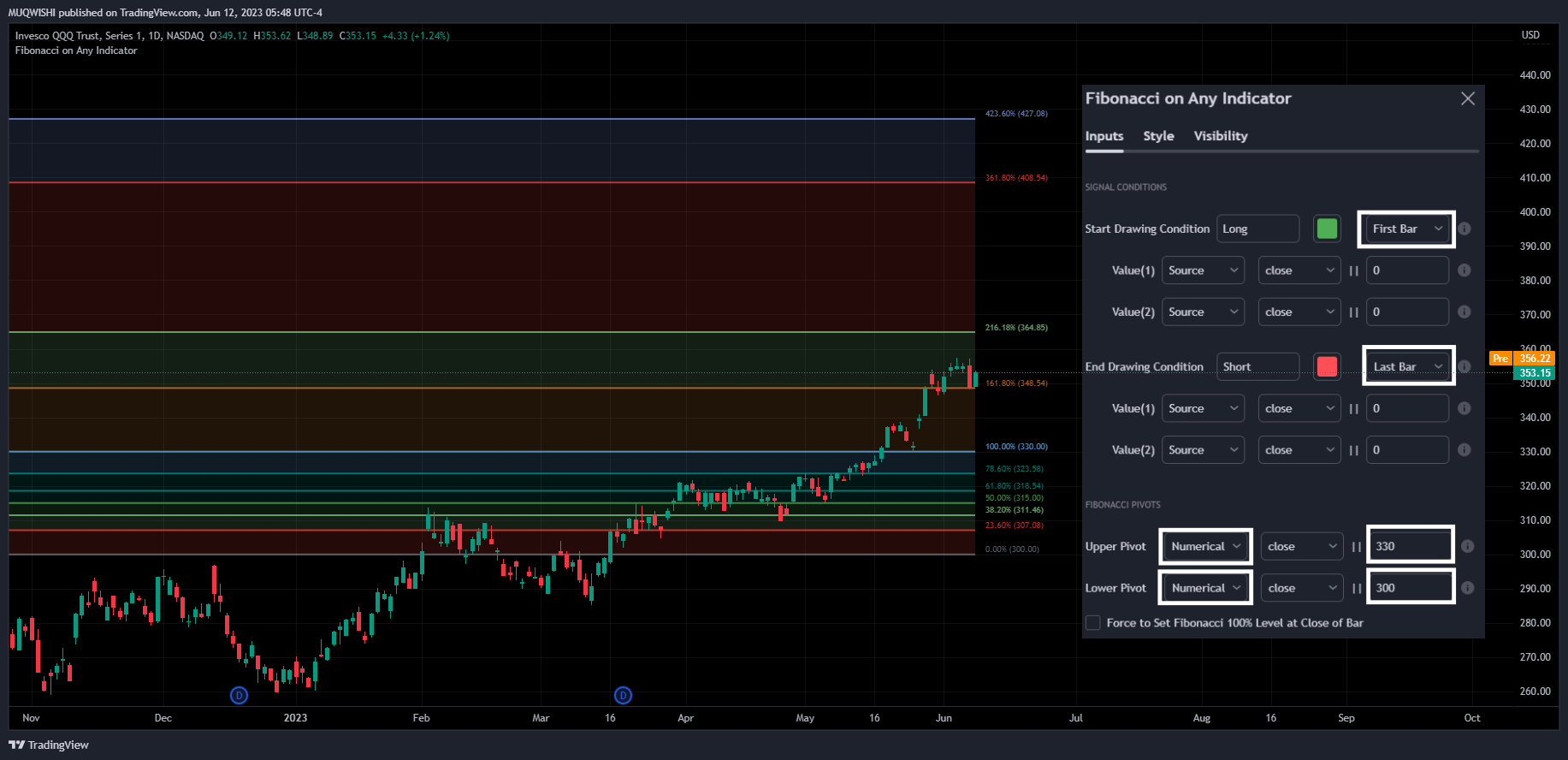Image resolution: width=1568 pixels, height=760 pixels.
Task: Click the 23.60% (307.08) Fibonacci level label
Action: [x=1015, y=525]
